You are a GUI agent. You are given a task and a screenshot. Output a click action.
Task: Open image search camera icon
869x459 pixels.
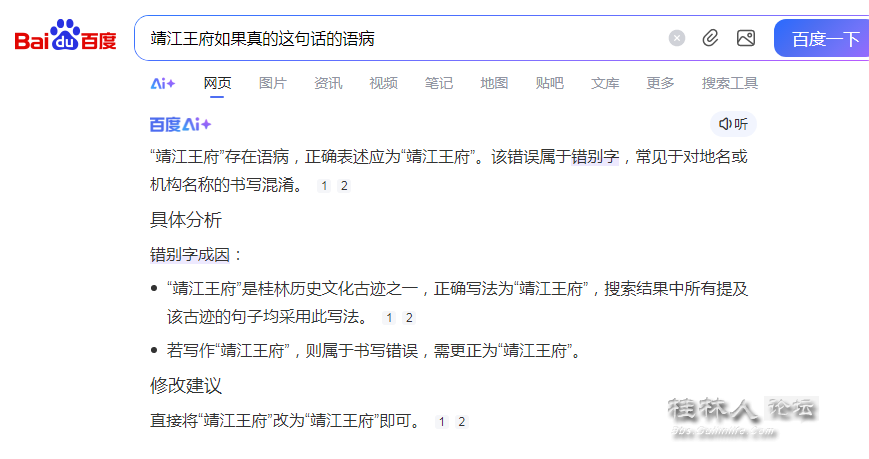coord(745,39)
